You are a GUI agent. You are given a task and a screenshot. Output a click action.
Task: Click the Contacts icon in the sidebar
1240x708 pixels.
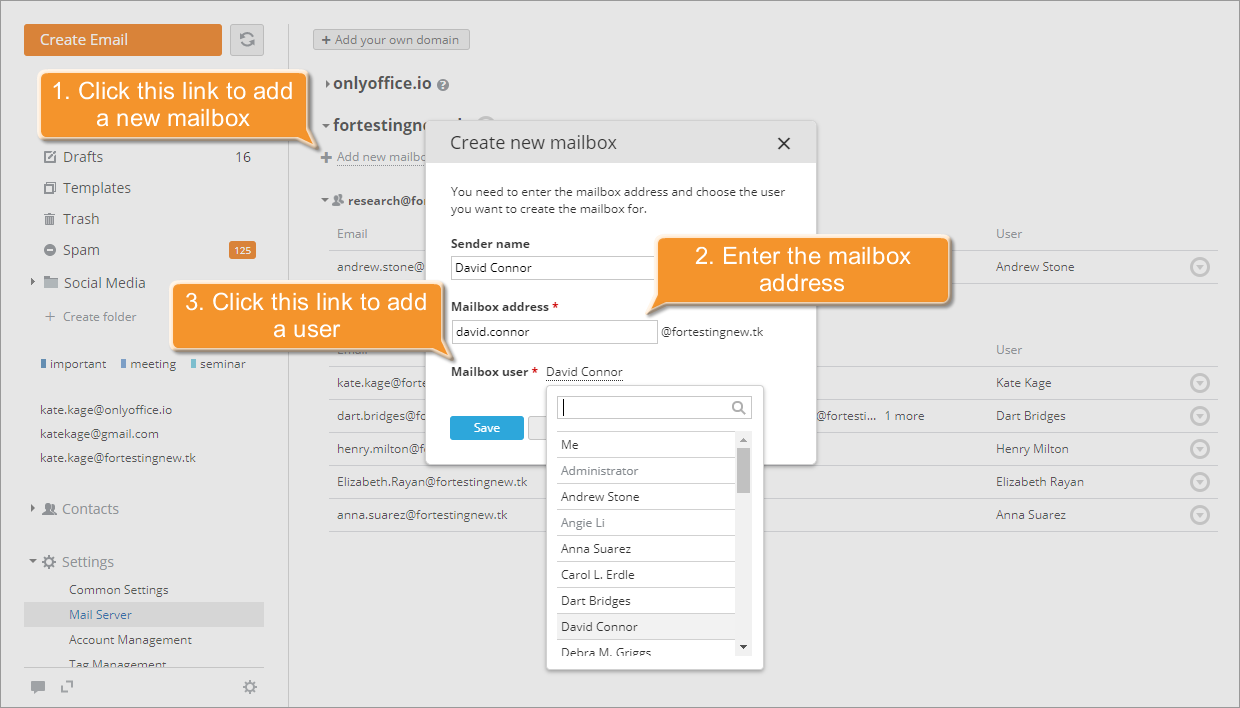pyautogui.click(x=48, y=508)
